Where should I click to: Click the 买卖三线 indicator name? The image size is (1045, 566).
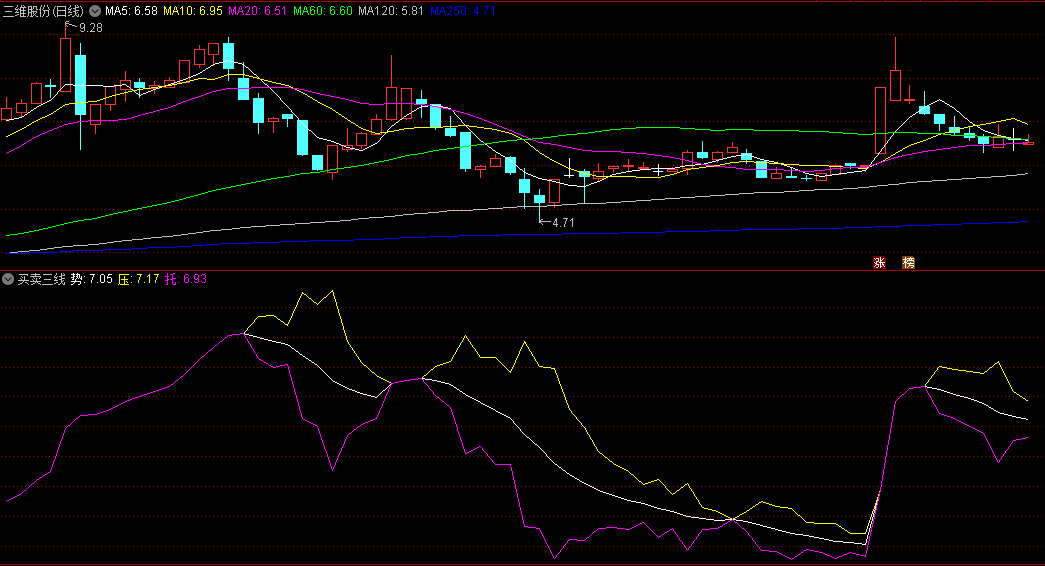pyautogui.click(x=41, y=279)
